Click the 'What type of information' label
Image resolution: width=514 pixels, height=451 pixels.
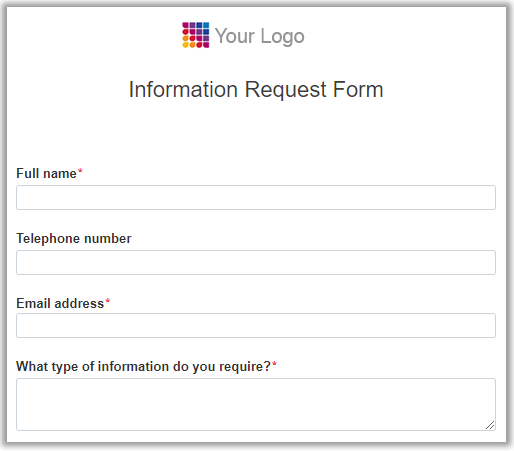click(144, 367)
